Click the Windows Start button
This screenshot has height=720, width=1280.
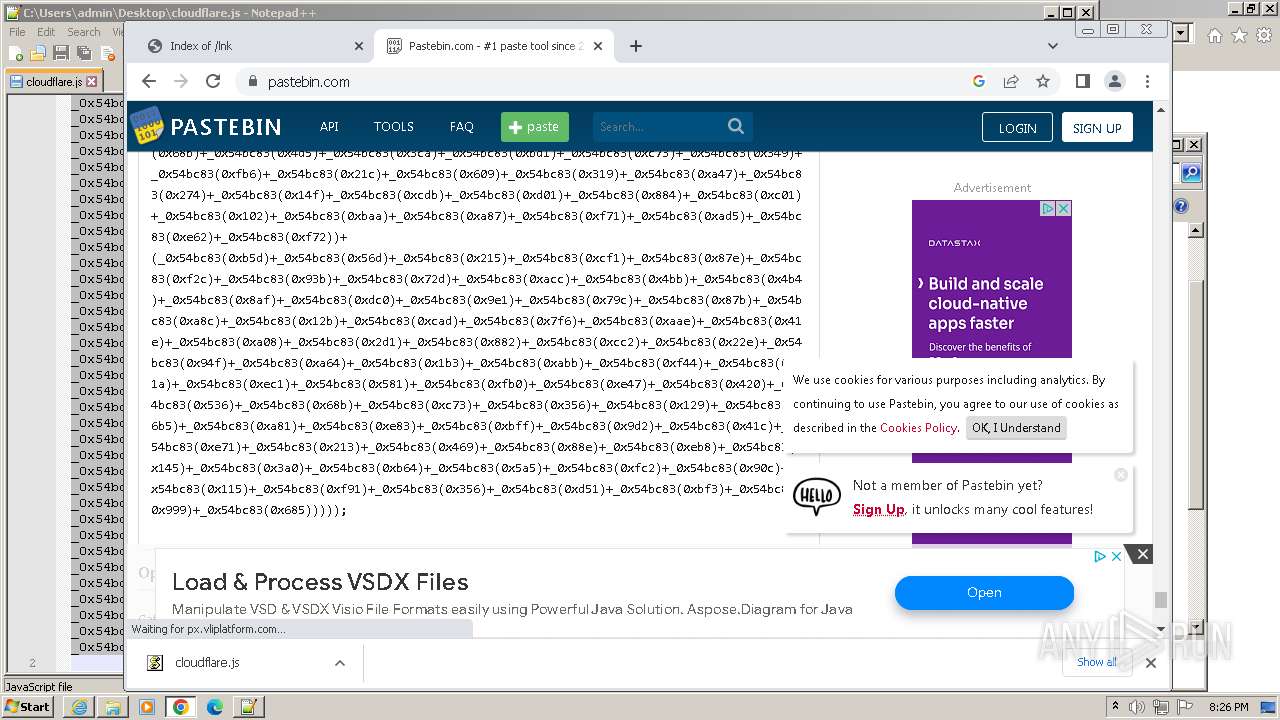tap(28, 707)
